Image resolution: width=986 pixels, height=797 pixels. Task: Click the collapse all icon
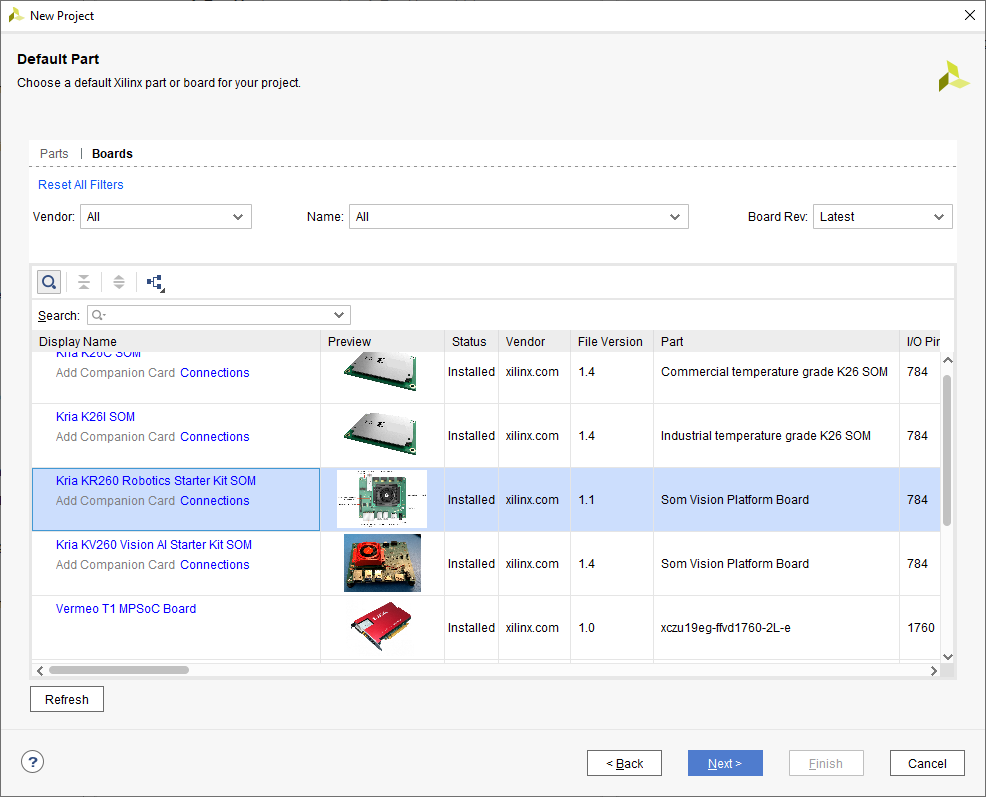[x=84, y=281]
